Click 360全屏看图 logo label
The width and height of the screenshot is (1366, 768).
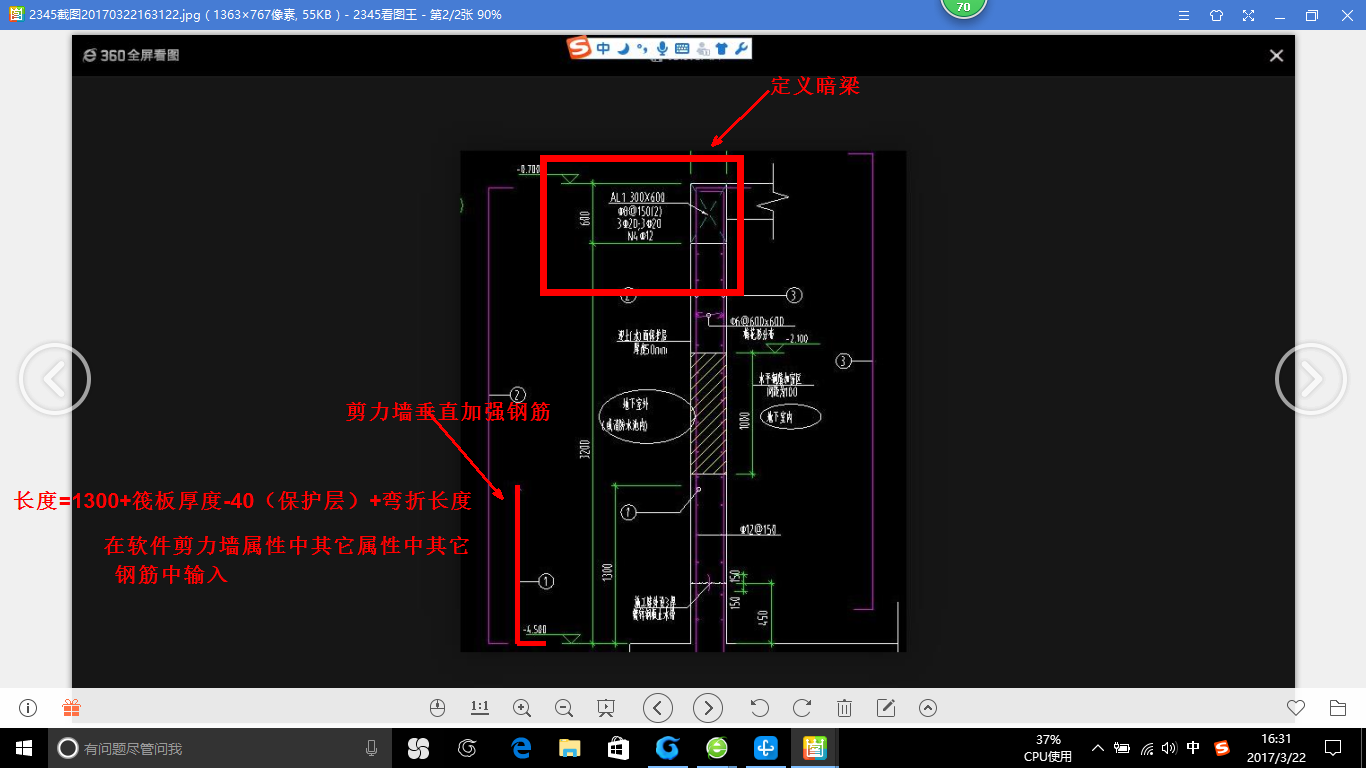(x=132, y=56)
